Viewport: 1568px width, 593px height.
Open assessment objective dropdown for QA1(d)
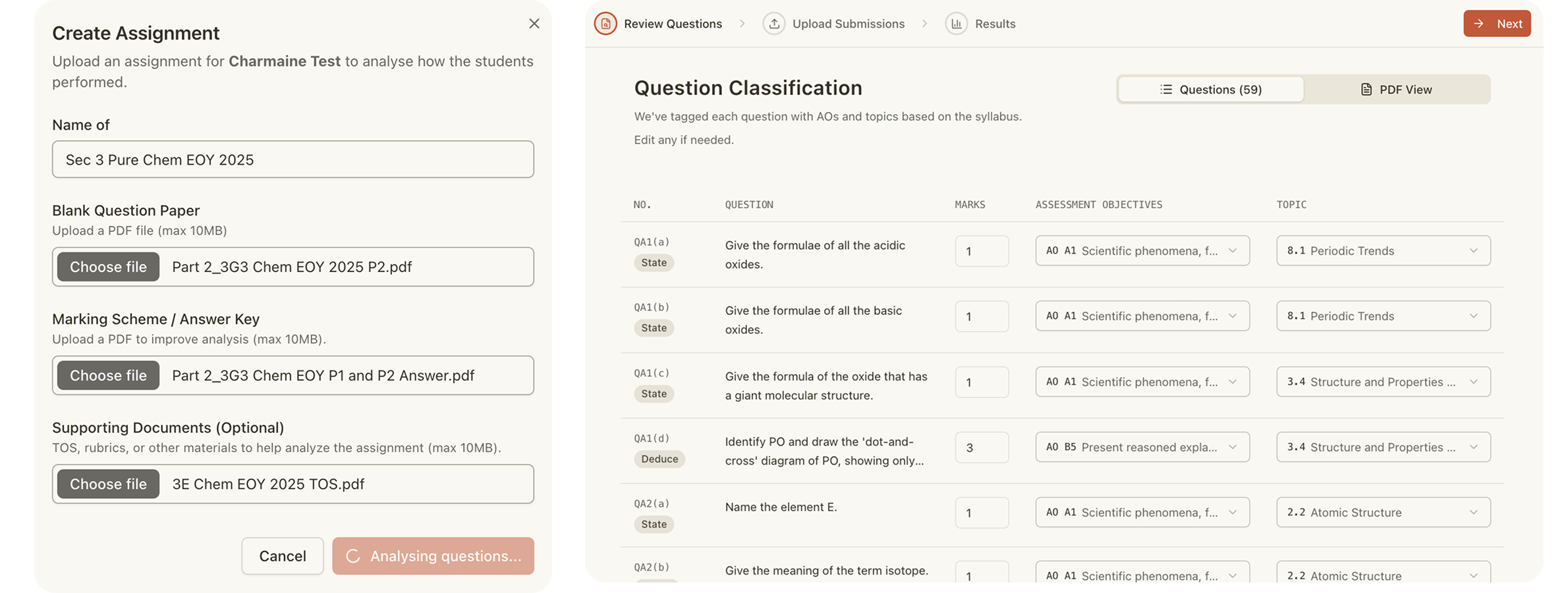coord(1142,447)
